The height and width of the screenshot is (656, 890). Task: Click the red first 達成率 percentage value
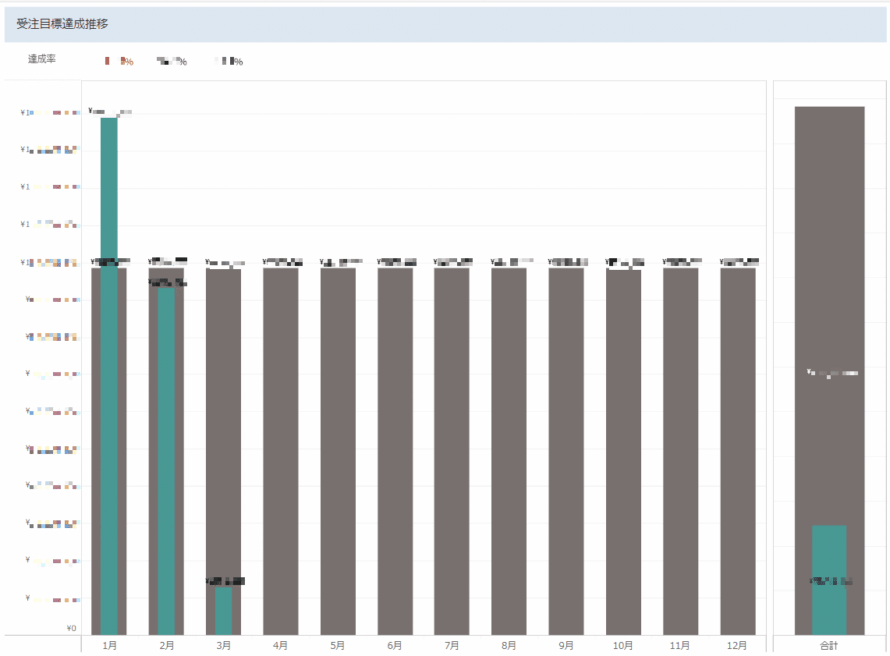pos(120,62)
